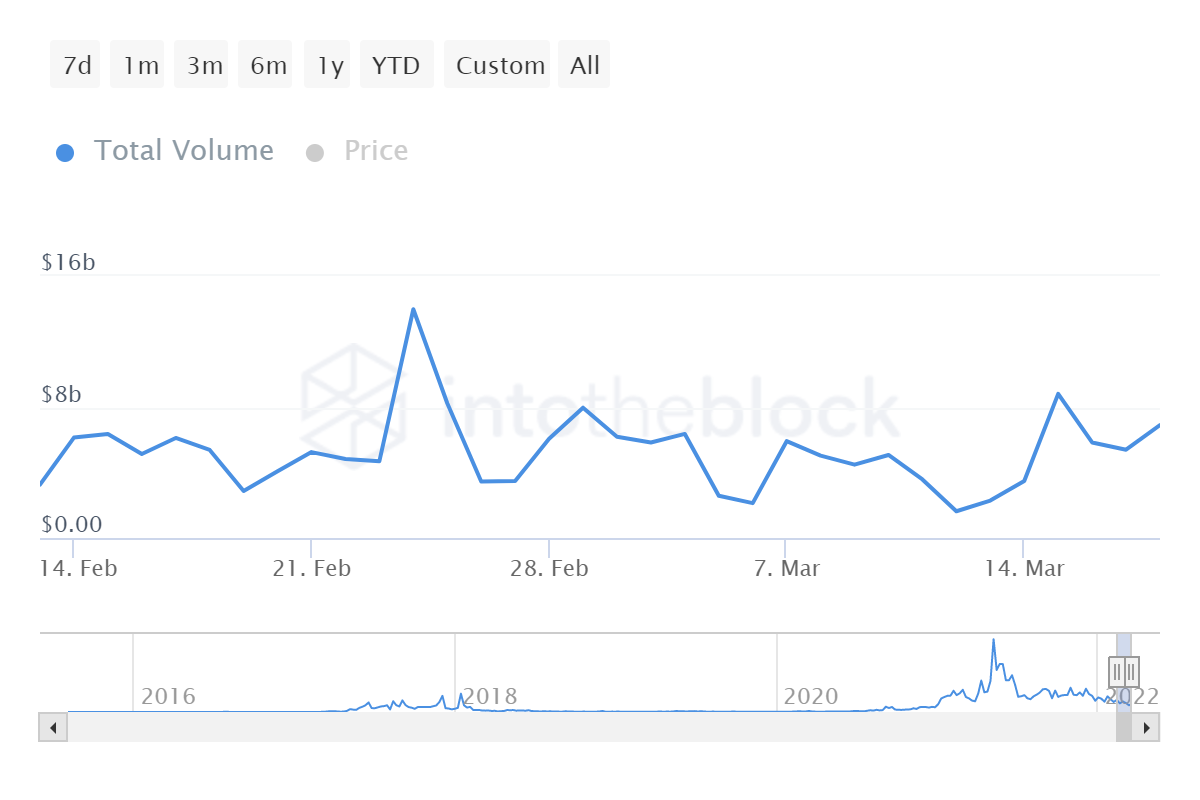Select the YTD range button

click(396, 66)
